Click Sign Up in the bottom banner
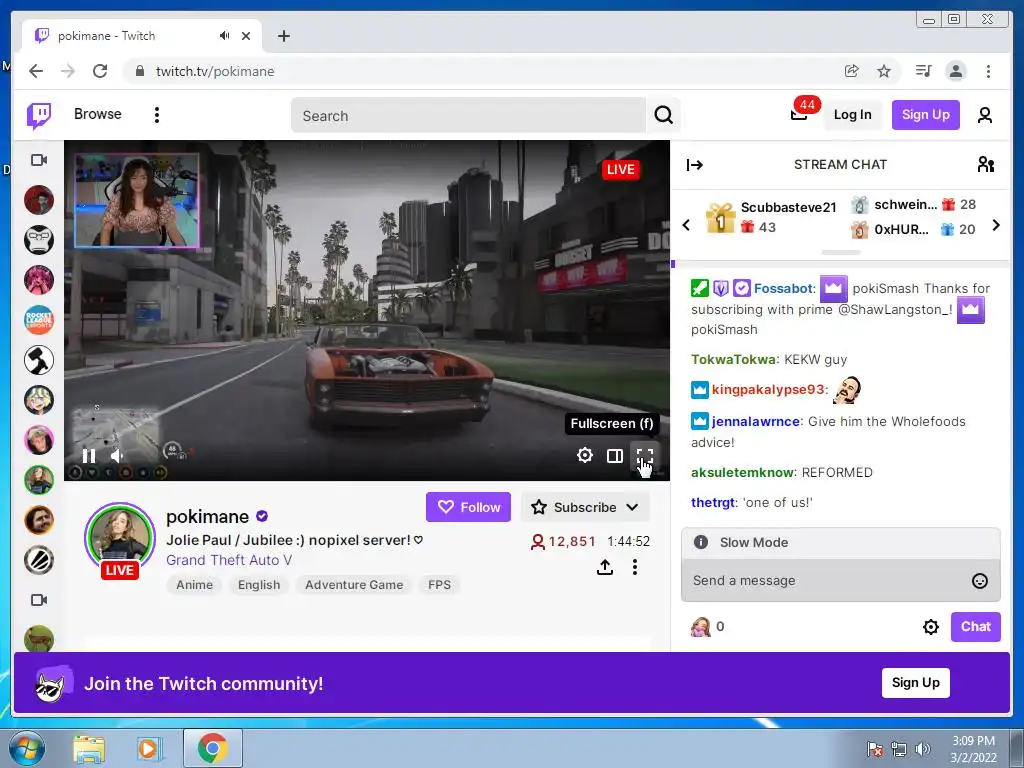Viewport: 1024px width, 768px height. click(x=916, y=683)
